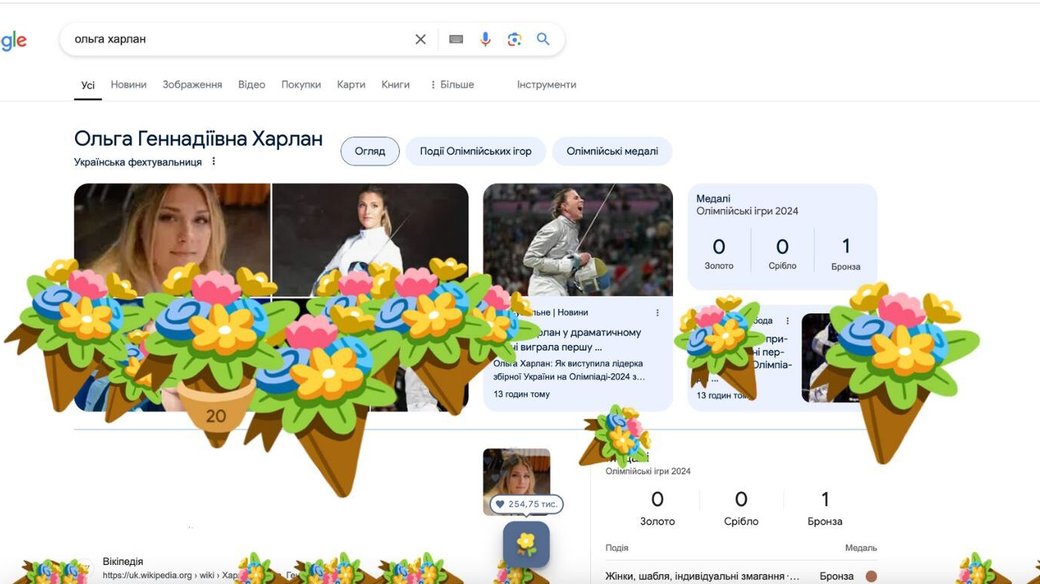Click the search field containing ольга харлан
This screenshot has width=1040, height=584.
coord(240,39)
